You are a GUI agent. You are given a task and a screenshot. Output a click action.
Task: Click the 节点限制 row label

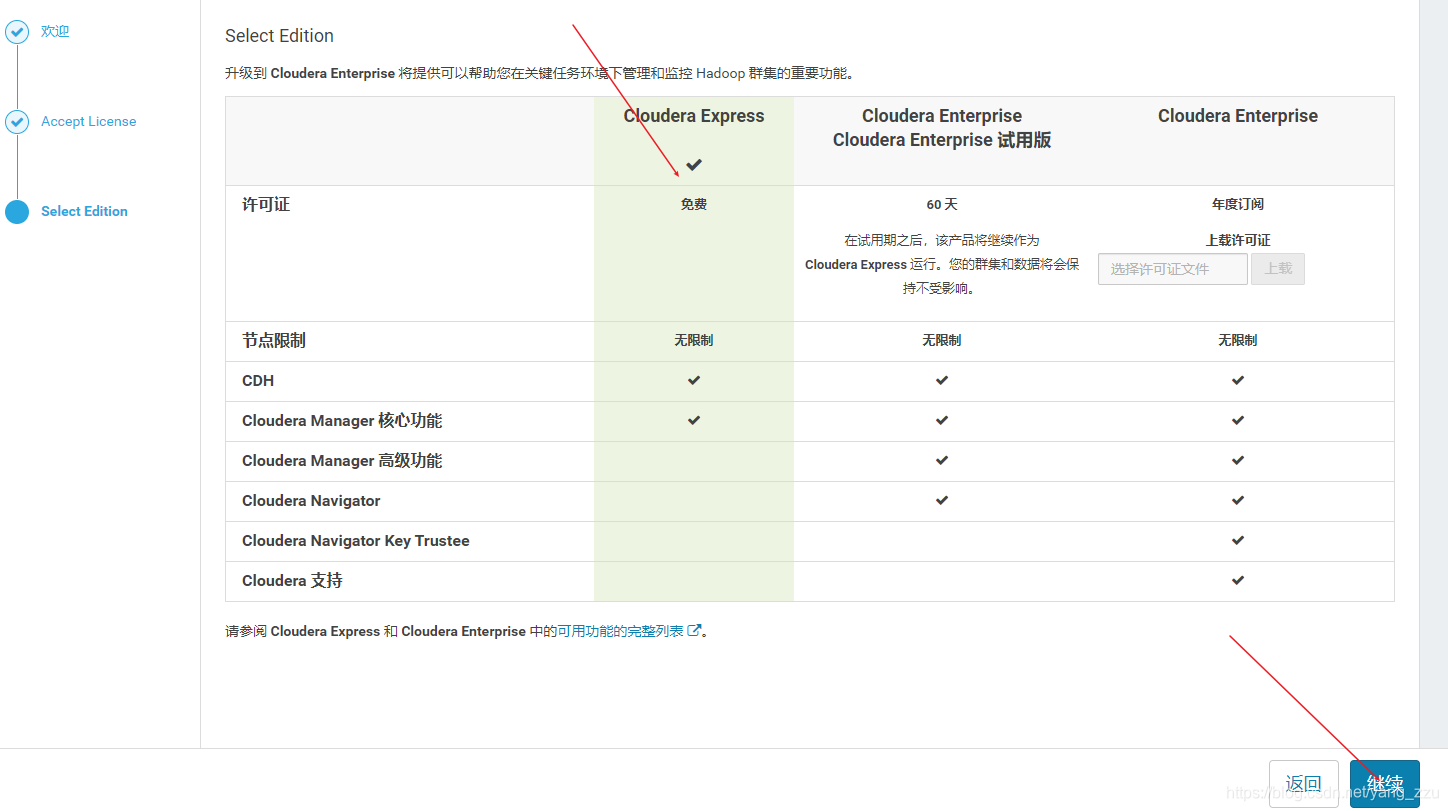pyautogui.click(x=274, y=341)
